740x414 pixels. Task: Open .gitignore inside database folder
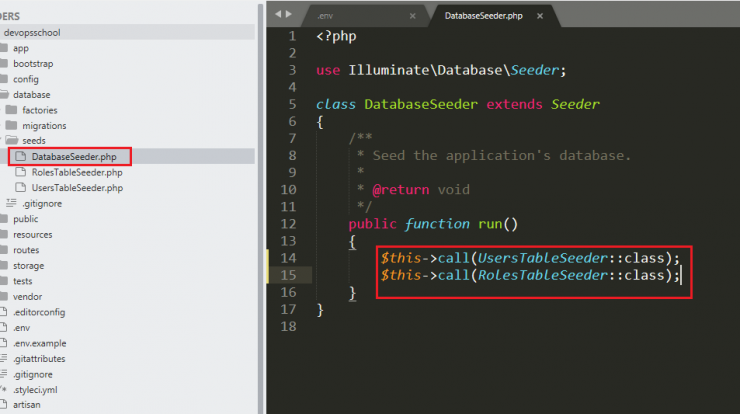pos(42,203)
